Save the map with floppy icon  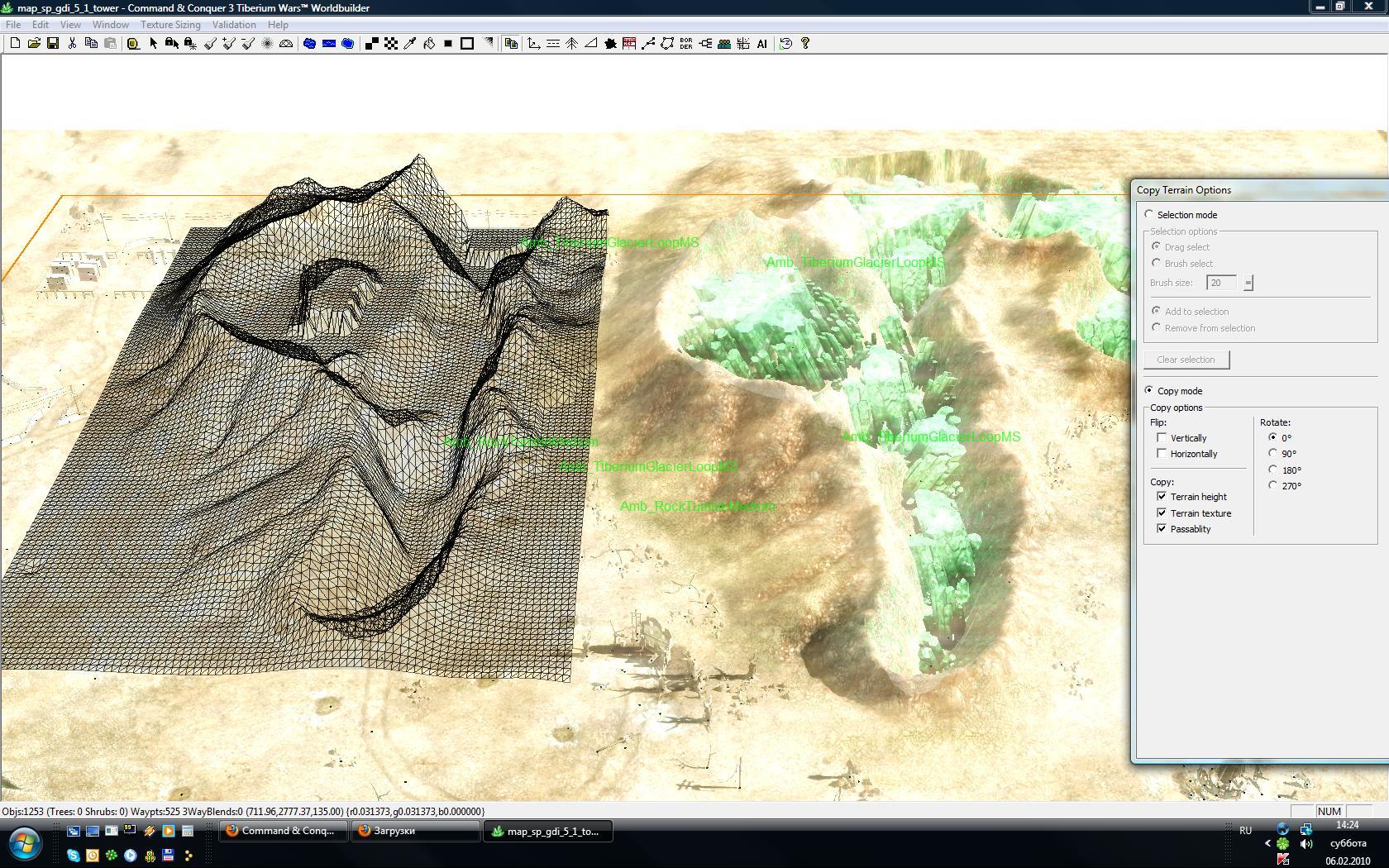tap(53, 43)
